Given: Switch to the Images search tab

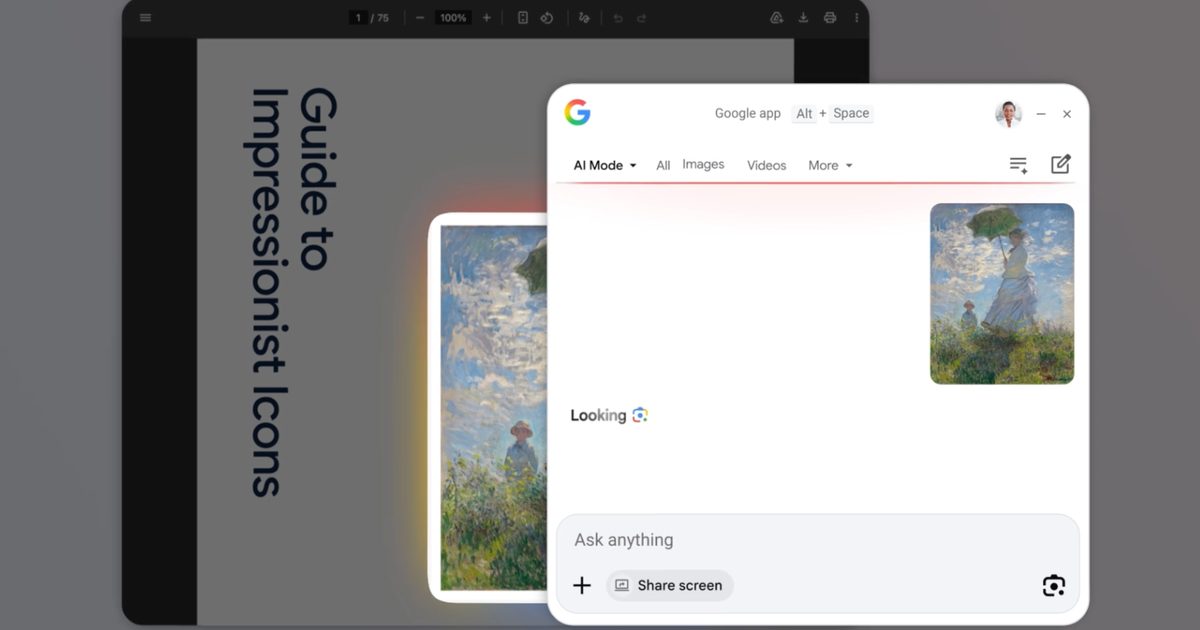Looking at the screenshot, I should point(703,164).
